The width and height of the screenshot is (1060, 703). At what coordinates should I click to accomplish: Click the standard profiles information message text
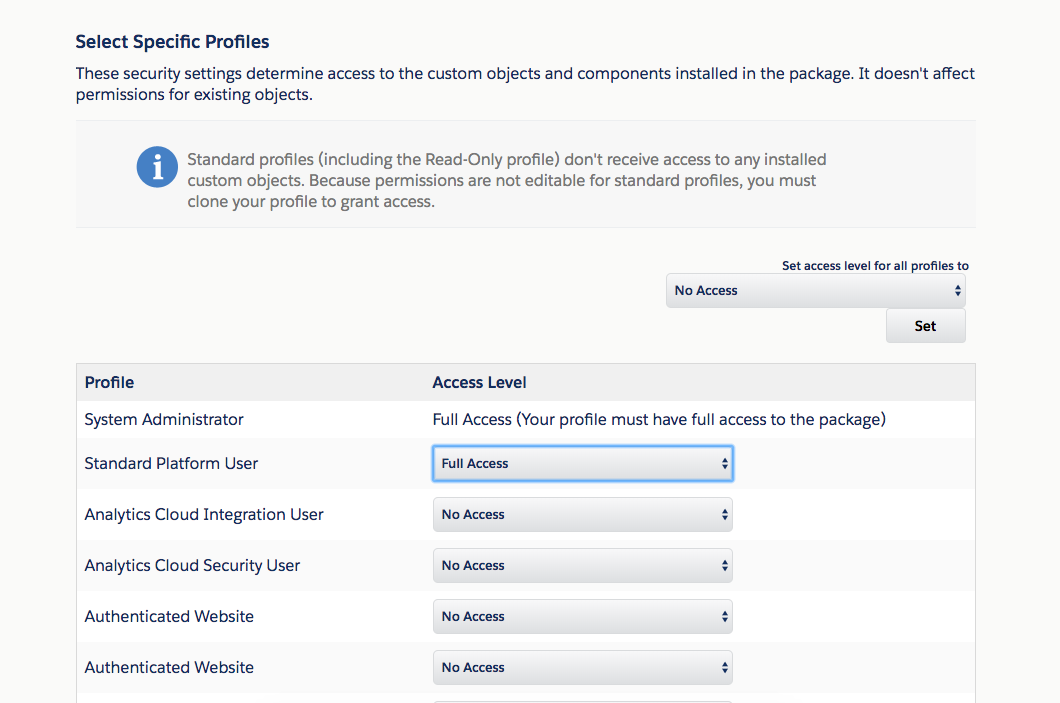coord(506,180)
